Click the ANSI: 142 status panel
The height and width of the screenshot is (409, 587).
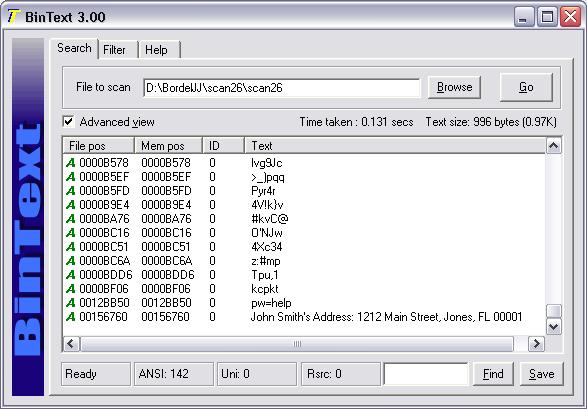tap(174, 374)
